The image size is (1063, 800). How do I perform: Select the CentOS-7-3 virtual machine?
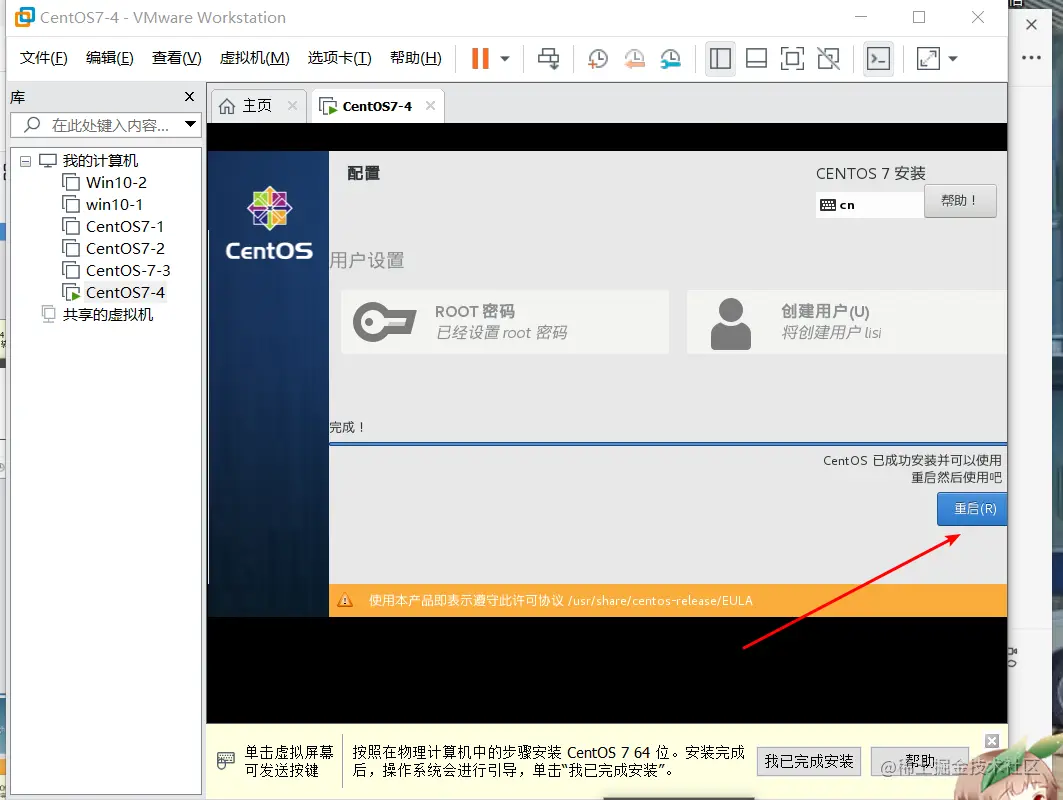127,271
